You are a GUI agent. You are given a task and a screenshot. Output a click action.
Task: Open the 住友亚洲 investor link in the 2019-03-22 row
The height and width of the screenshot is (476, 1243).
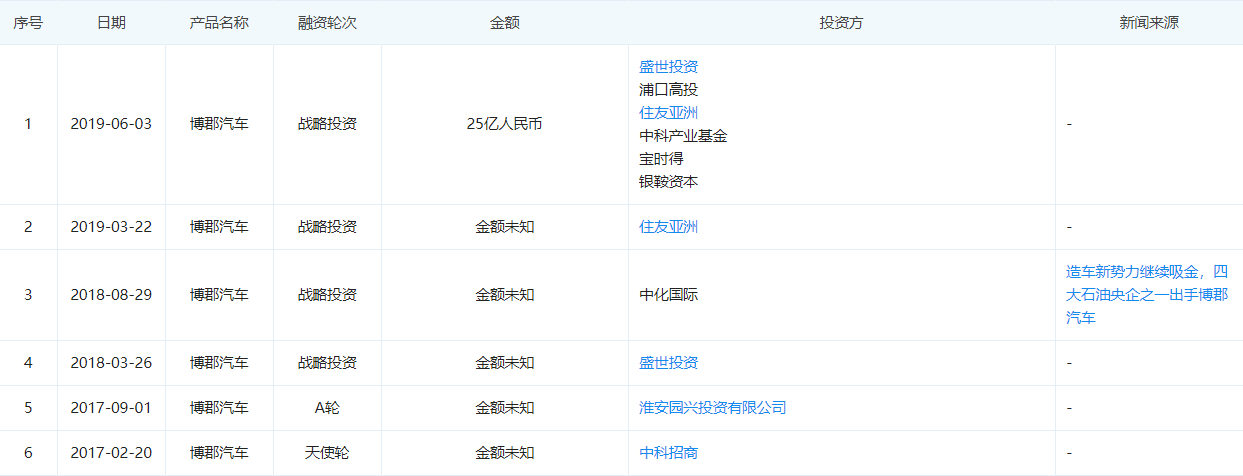click(668, 227)
